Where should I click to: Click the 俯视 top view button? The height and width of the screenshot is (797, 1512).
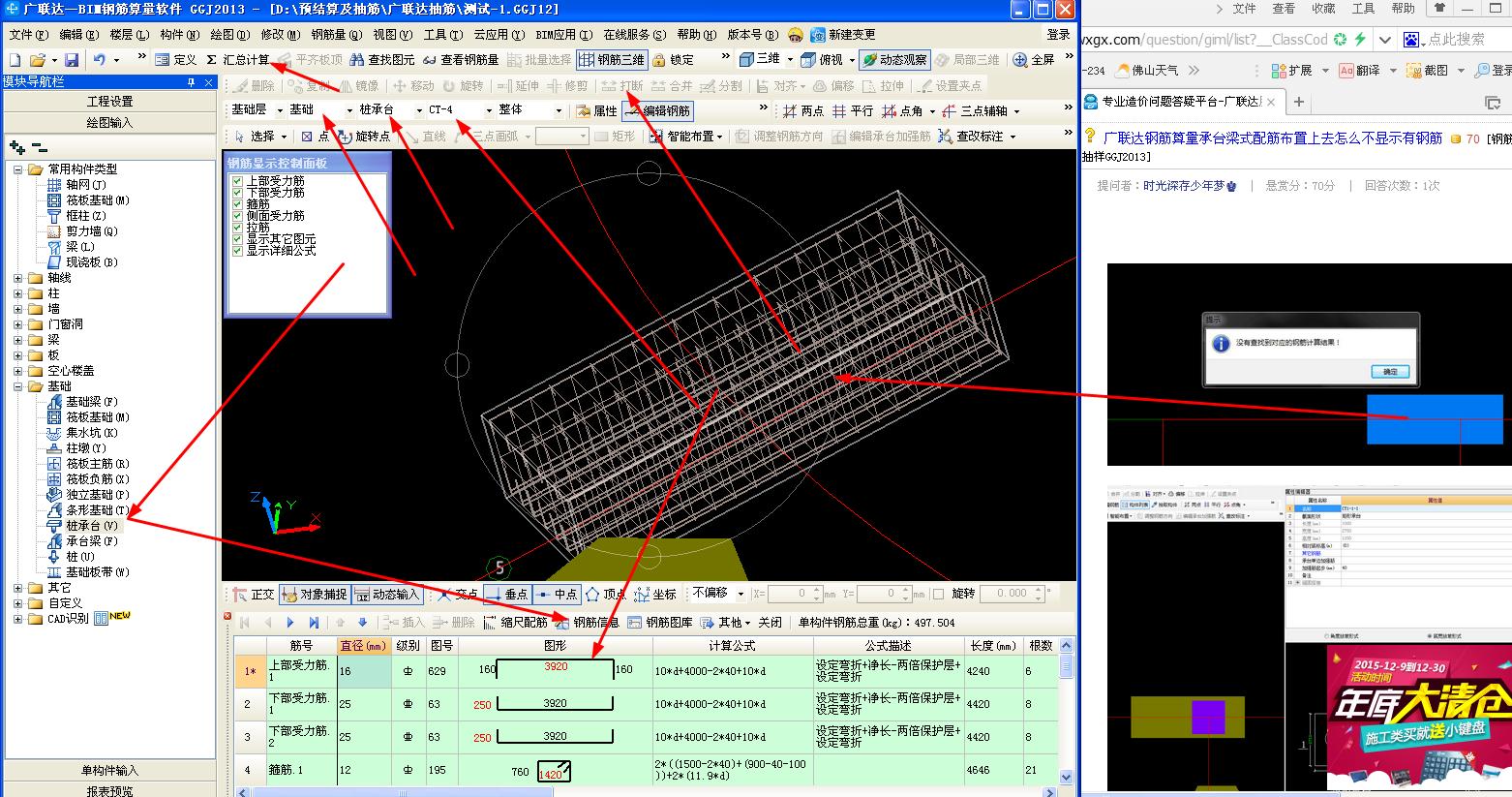click(822, 59)
